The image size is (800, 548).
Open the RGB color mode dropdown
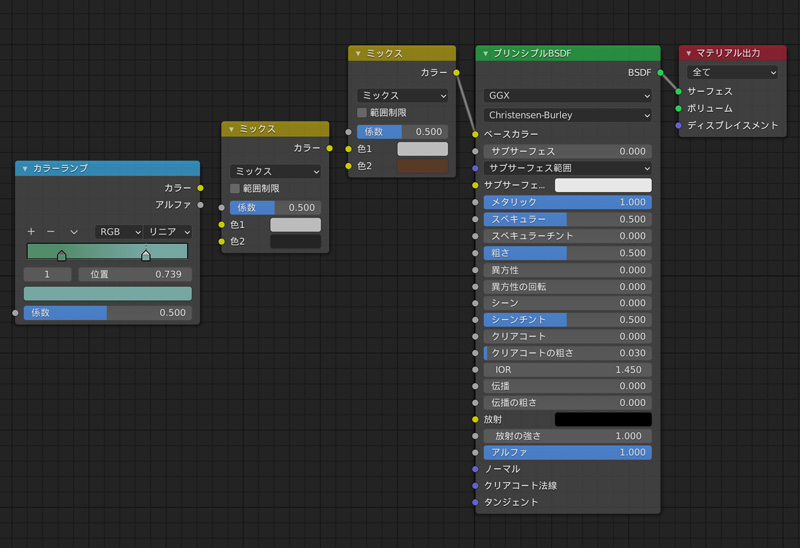pyautogui.click(x=118, y=232)
